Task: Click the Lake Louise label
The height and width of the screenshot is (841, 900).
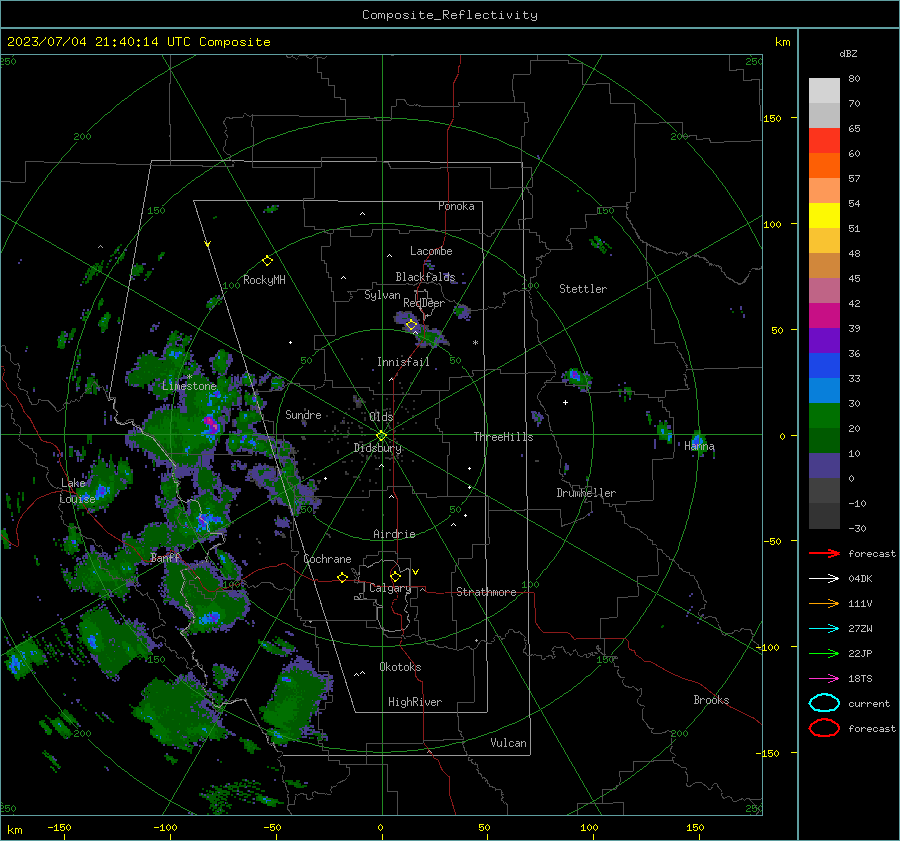Action: (x=77, y=491)
